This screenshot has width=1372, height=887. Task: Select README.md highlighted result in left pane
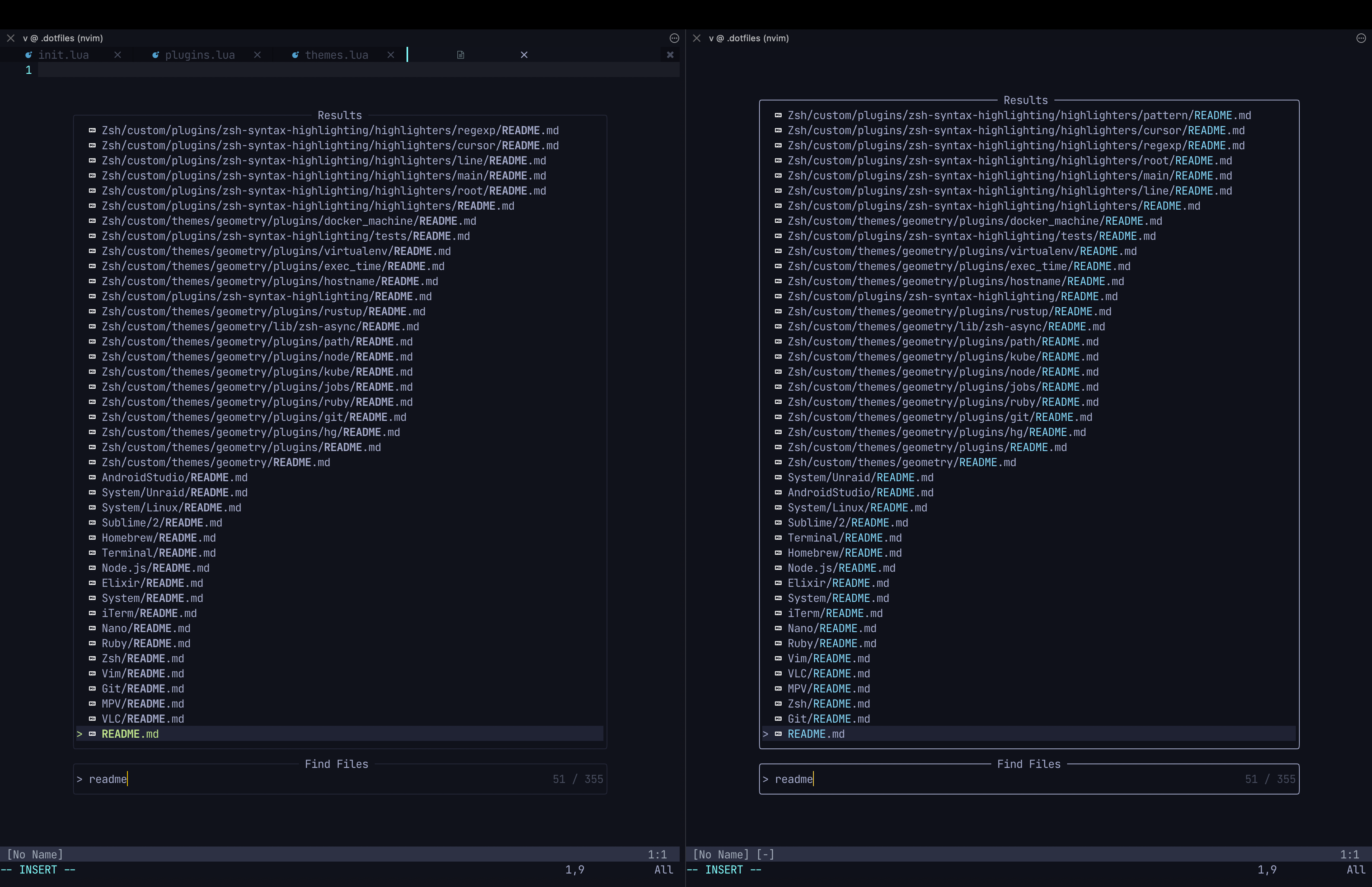[340, 734]
